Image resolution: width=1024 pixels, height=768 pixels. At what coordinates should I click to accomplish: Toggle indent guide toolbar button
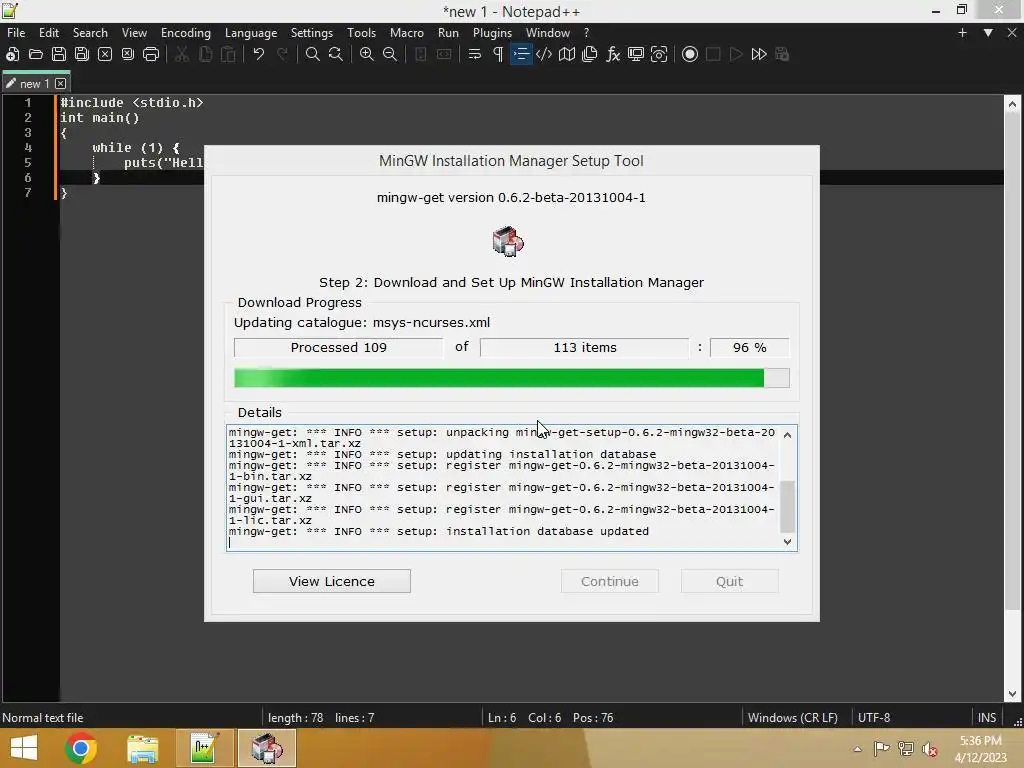tap(521, 54)
